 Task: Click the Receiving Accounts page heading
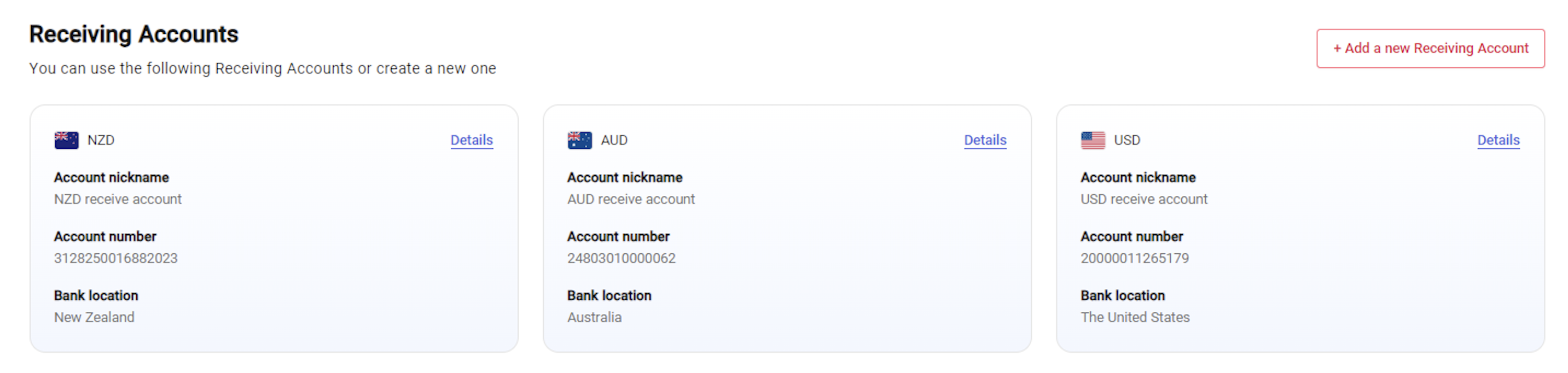(x=133, y=34)
